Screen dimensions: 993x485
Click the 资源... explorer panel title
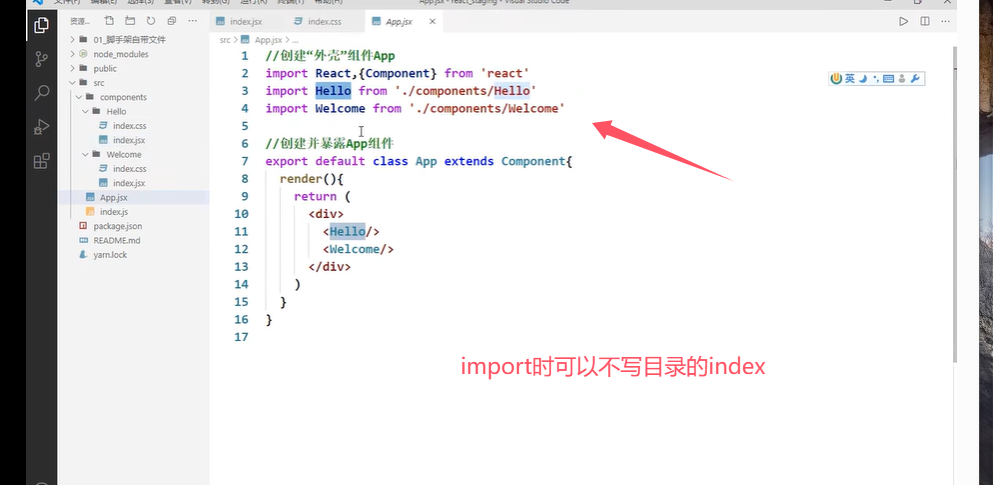pyautogui.click(x=80, y=22)
